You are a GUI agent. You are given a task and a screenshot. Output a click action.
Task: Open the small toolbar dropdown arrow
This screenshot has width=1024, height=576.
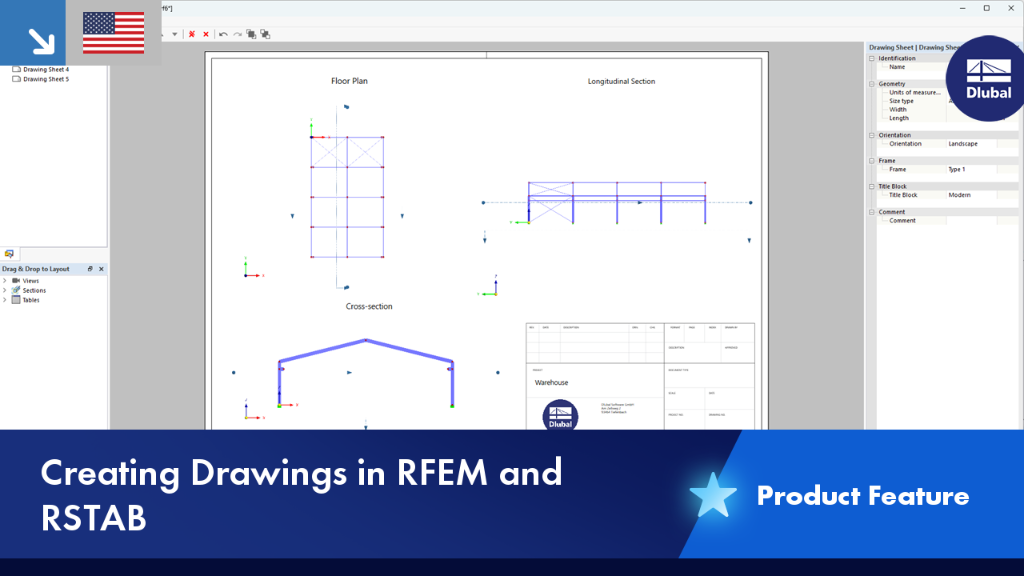tap(174, 34)
